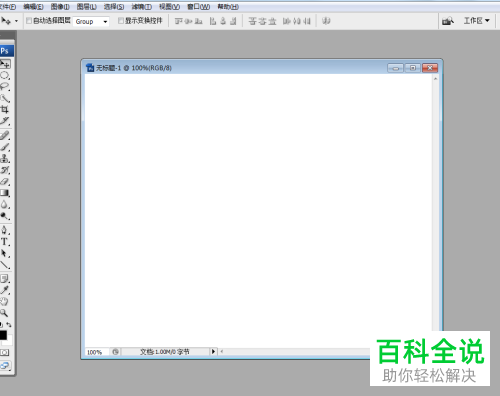Image resolution: width=500 pixels, height=396 pixels.
Task: Select the Notes tool
Action: pyautogui.click(x=5, y=279)
